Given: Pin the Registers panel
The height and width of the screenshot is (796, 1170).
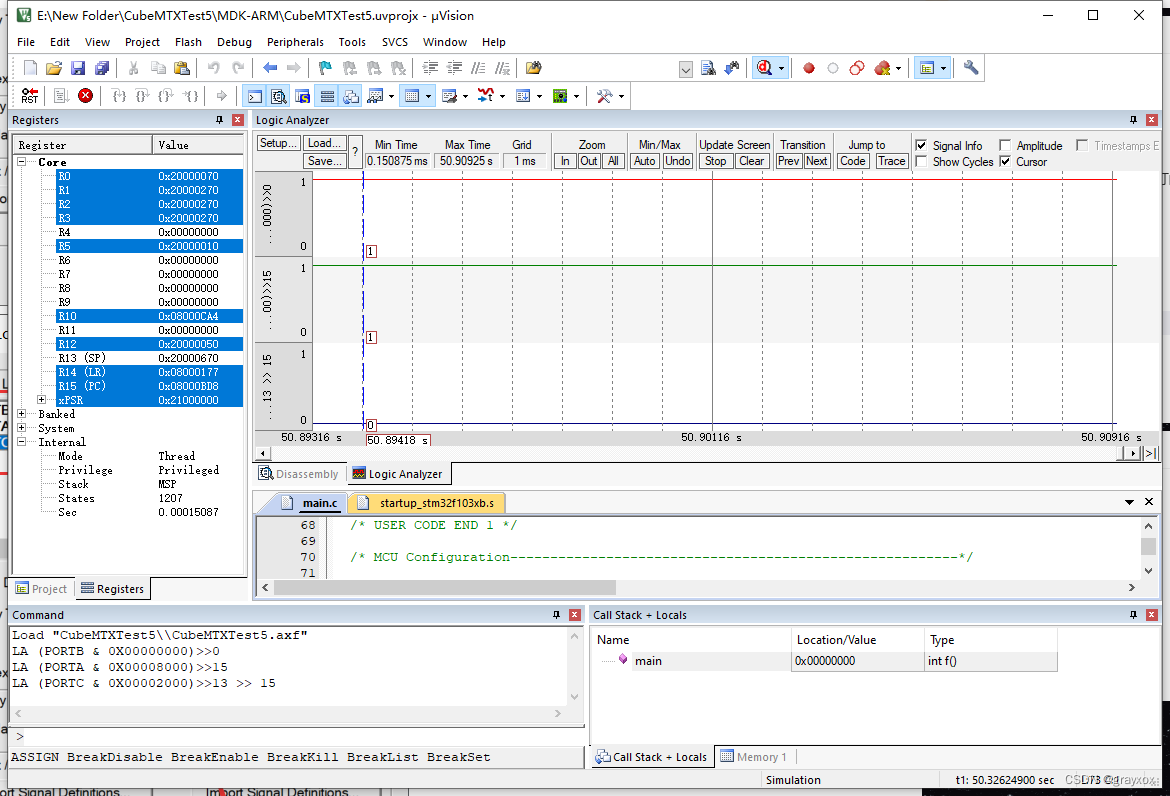Looking at the screenshot, I should 219,120.
